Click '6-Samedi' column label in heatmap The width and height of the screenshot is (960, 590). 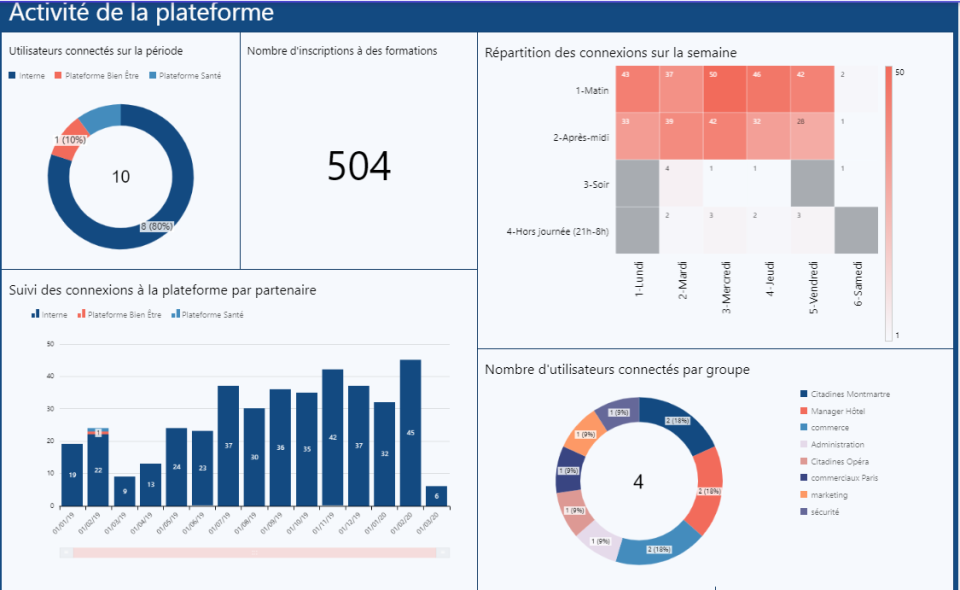tap(858, 284)
